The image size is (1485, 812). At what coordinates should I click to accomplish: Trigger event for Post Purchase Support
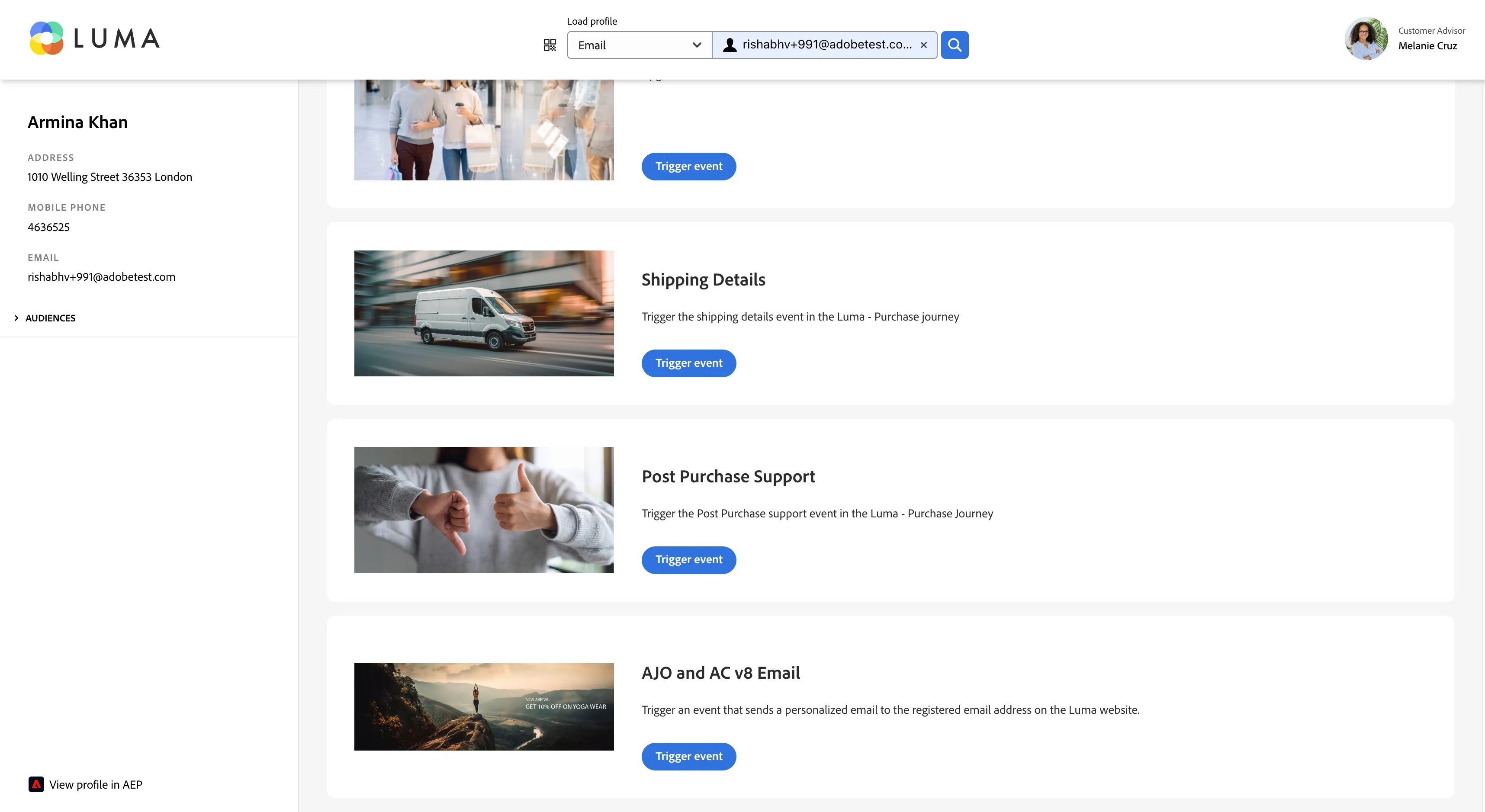coord(689,560)
